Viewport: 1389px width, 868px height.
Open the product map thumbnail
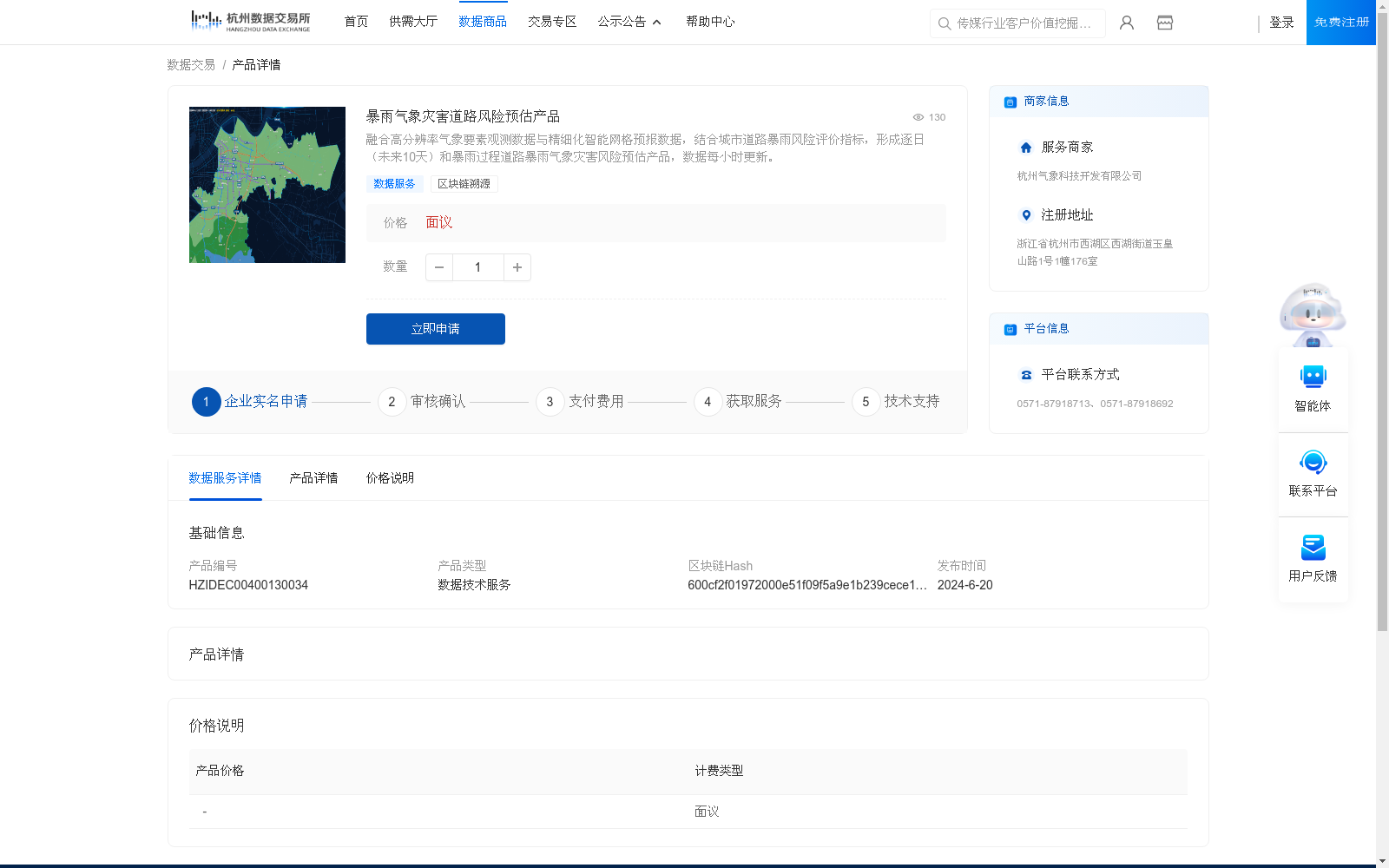coord(267,185)
